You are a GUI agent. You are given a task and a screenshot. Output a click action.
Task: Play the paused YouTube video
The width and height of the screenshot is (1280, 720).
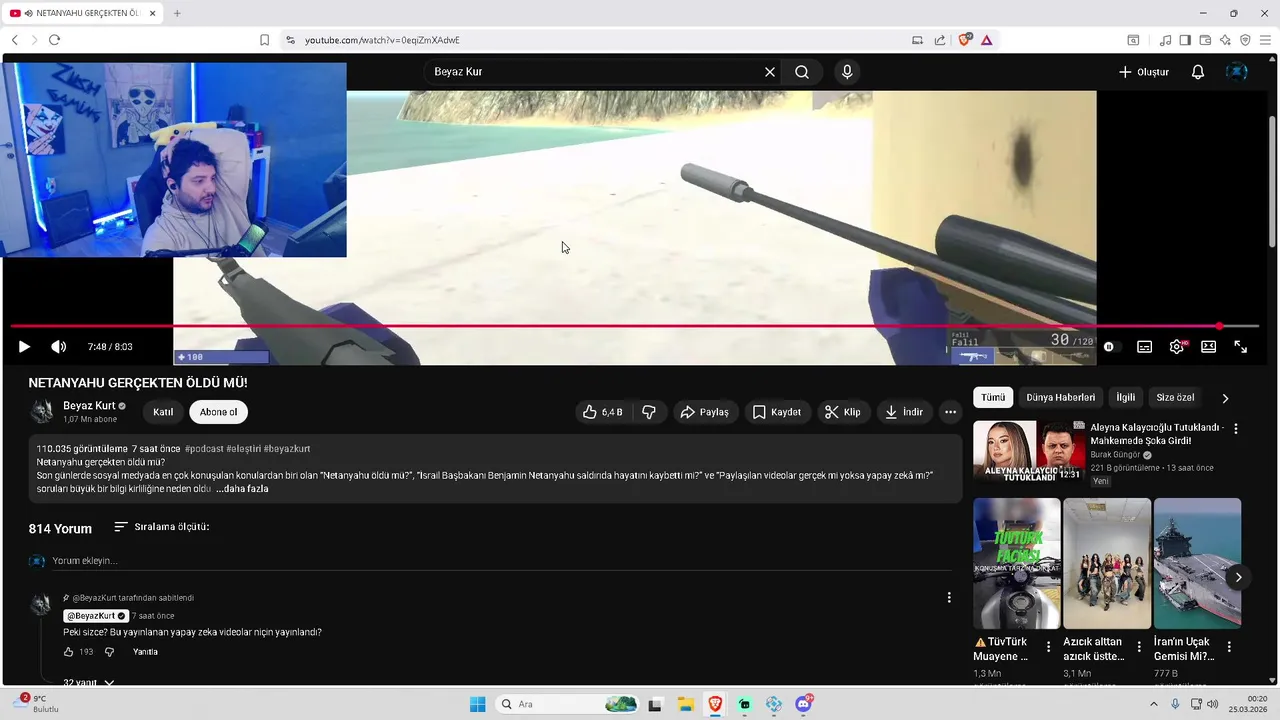24,347
